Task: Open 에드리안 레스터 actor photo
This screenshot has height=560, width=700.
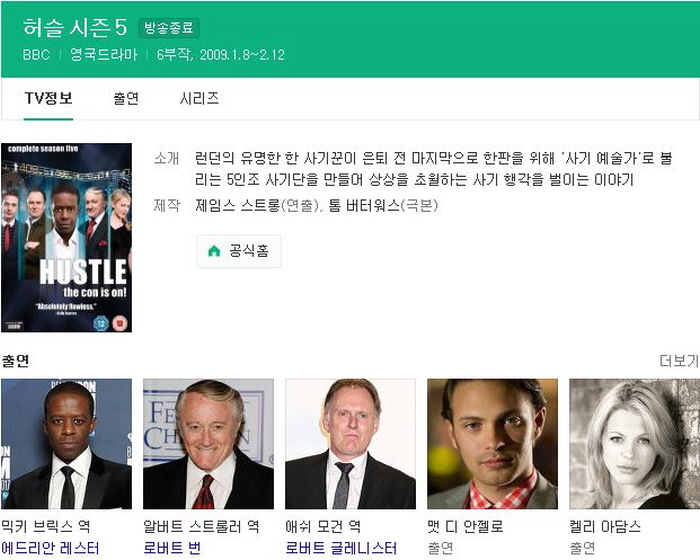Action: 67,444
